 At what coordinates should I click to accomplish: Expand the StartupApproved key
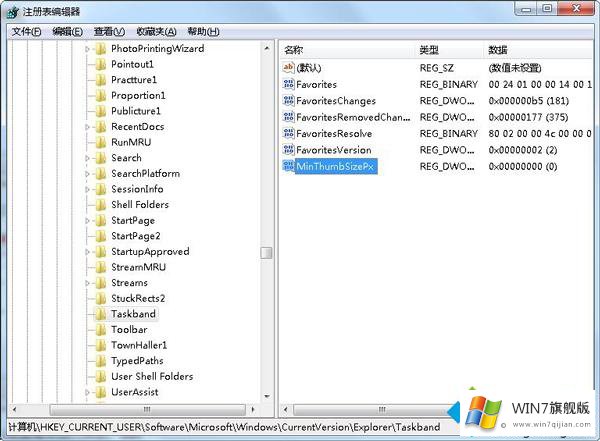pyautogui.click(x=87, y=252)
